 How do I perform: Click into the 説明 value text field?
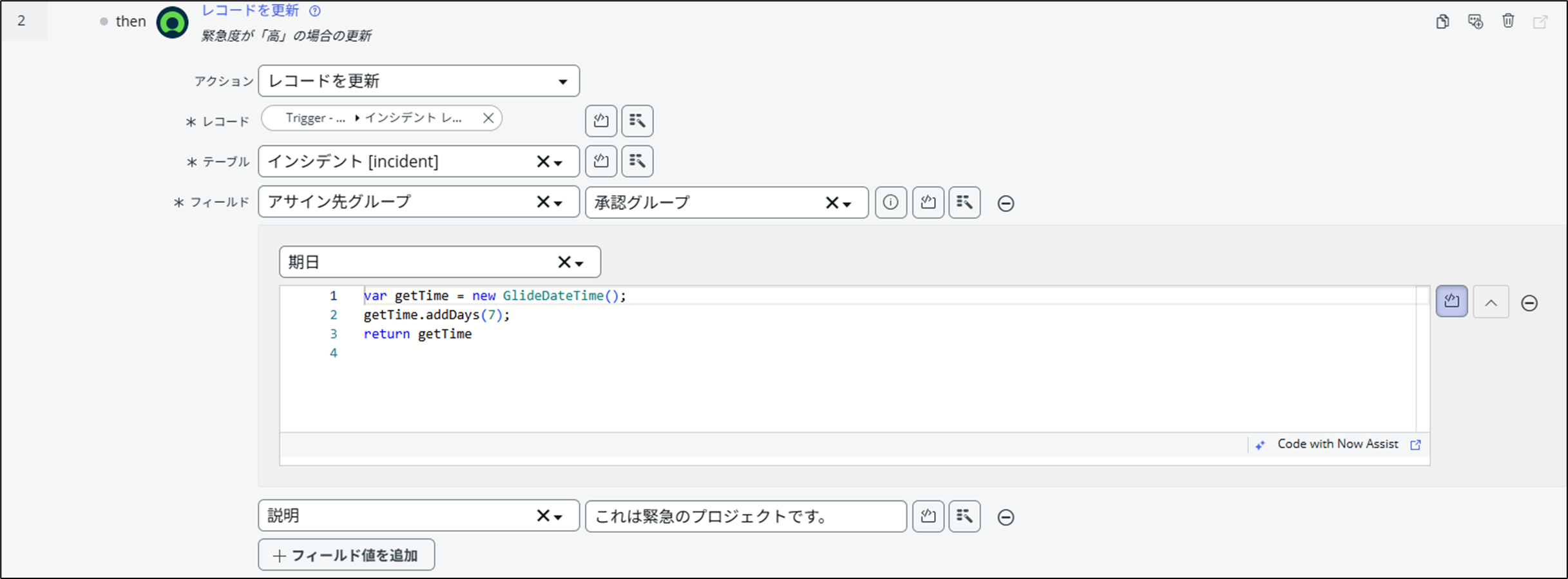pos(745,517)
